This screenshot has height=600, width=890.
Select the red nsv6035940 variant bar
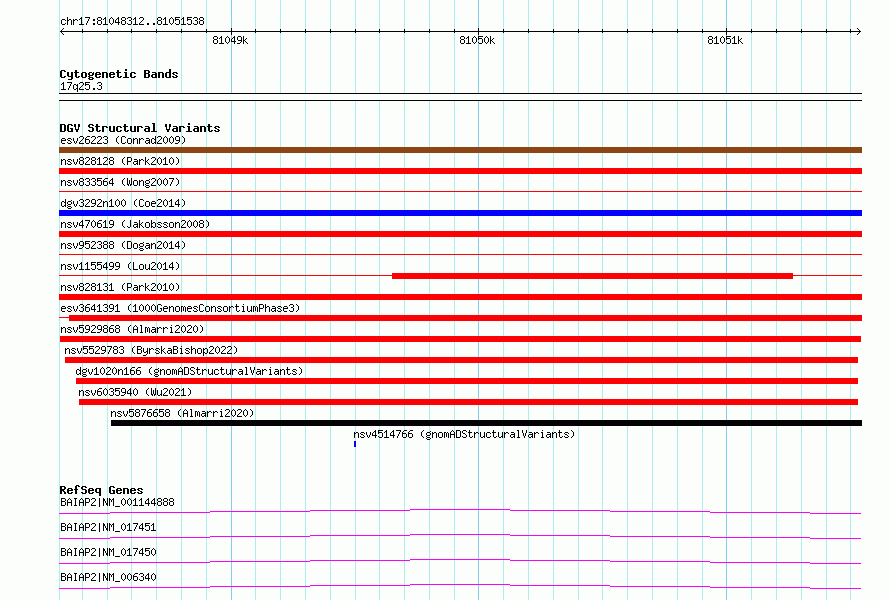pyautogui.click(x=468, y=402)
